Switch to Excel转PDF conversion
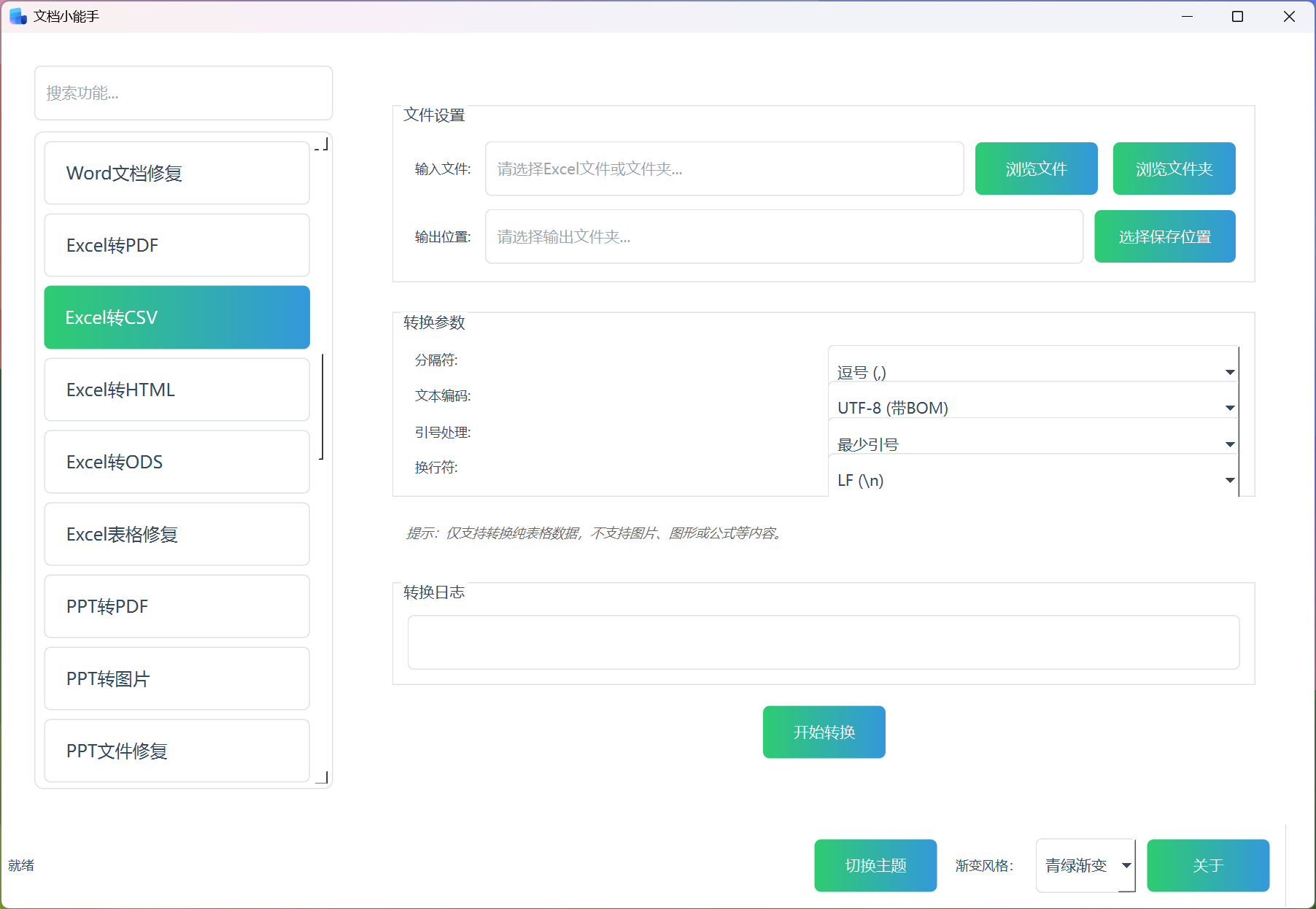The image size is (1316, 909). coord(176,245)
